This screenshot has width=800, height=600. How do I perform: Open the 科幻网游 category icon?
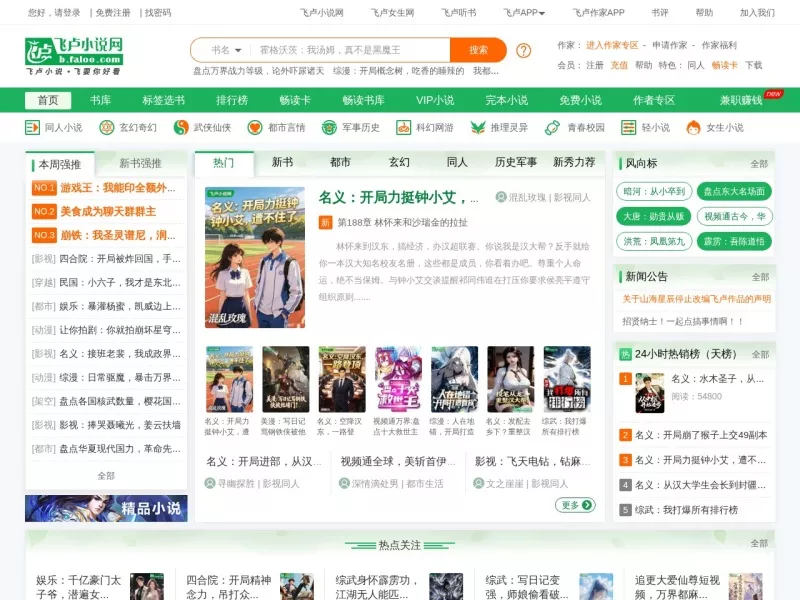tap(403, 127)
